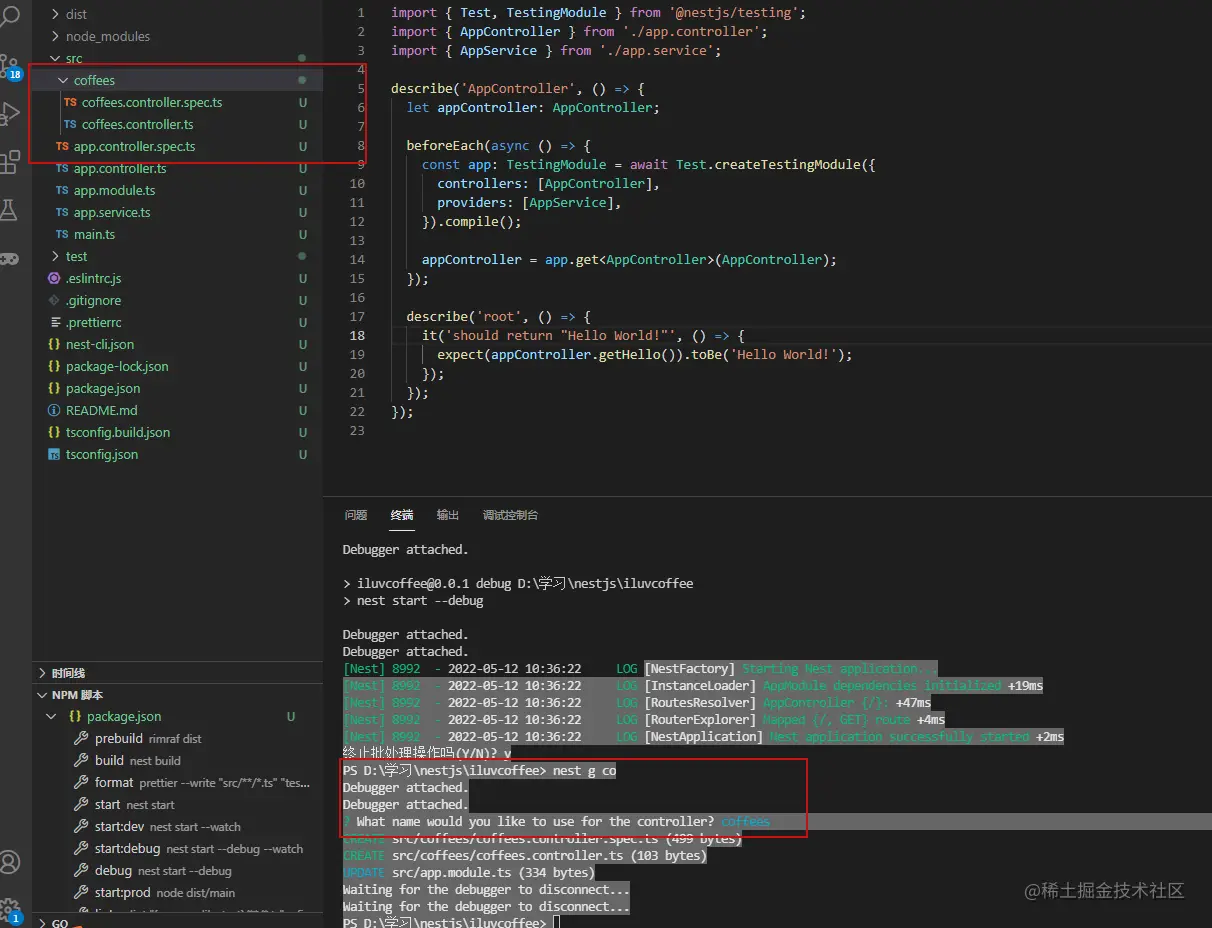The width and height of the screenshot is (1212, 928).
Task: Open the Accounts menu icon
Action: 9,862
